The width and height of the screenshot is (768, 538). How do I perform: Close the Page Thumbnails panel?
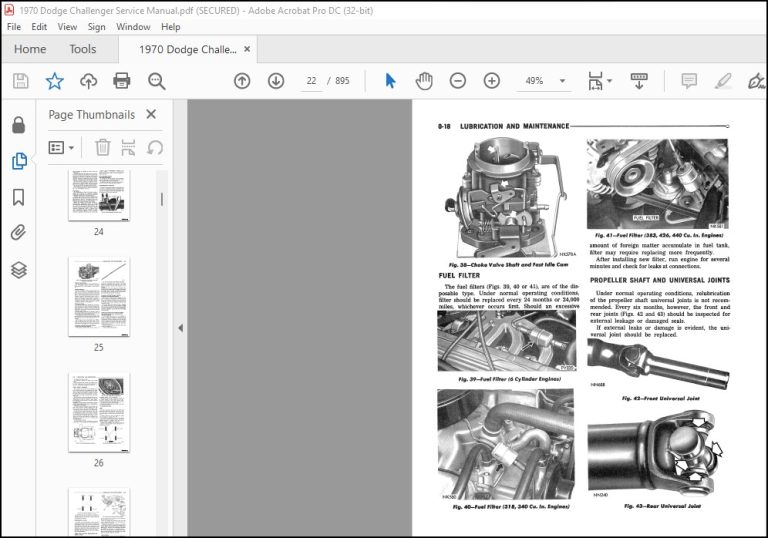pyautogui.click(x=151, y=114)
